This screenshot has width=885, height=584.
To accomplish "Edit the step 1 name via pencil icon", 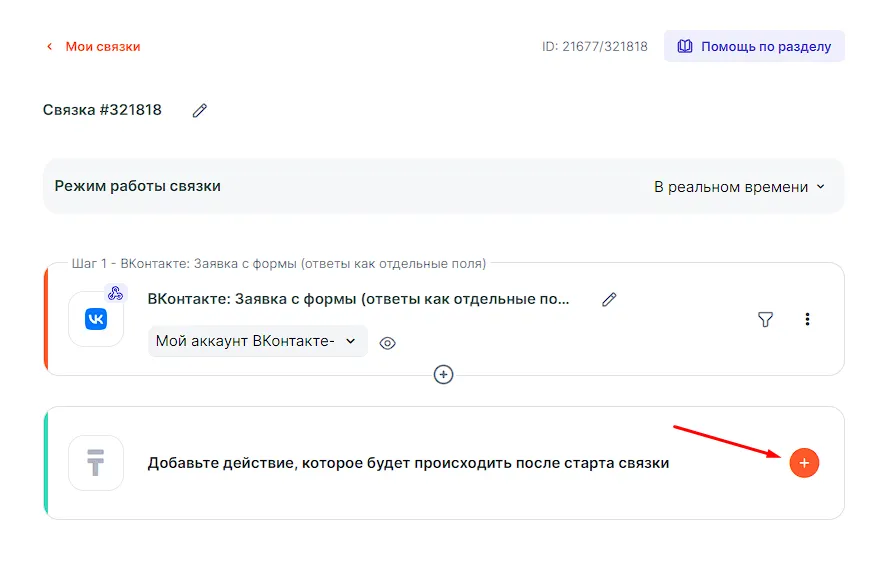I will [609, 299].
